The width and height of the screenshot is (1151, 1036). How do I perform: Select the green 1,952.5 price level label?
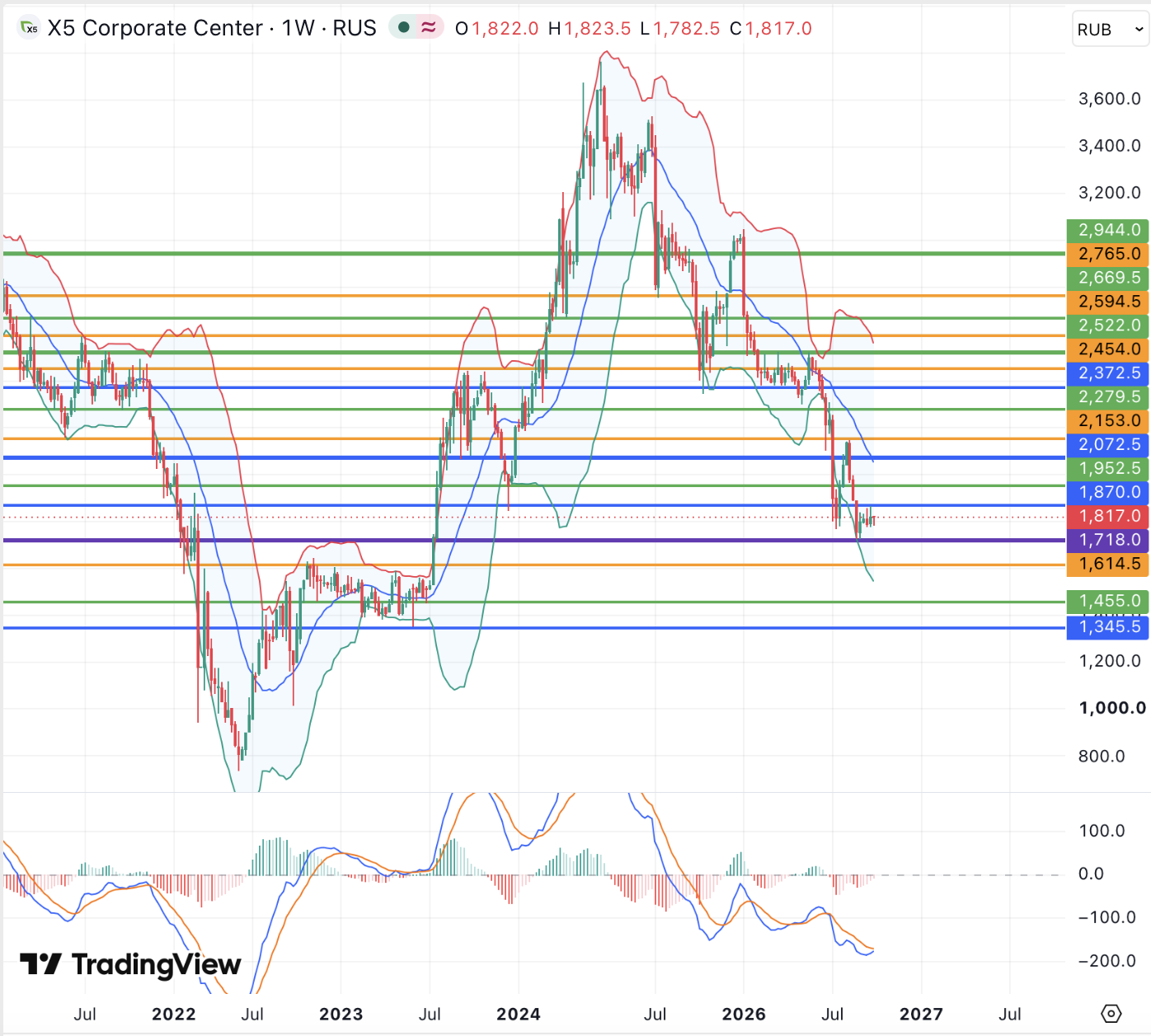(x=1107, y=469)
